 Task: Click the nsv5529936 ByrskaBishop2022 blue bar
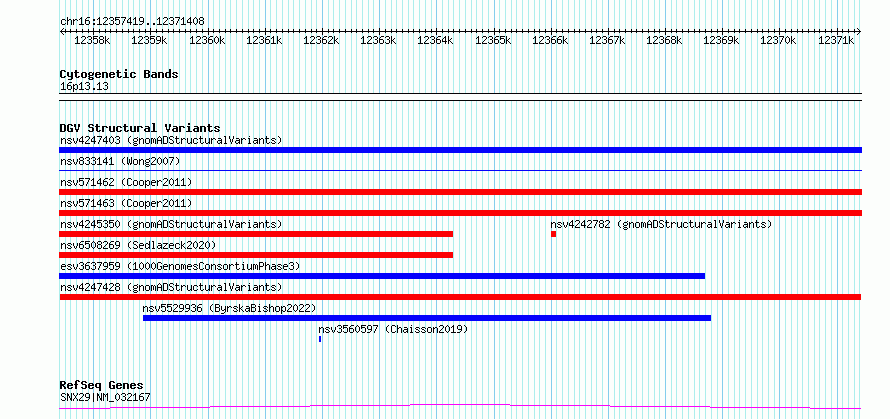coord(427,318)
